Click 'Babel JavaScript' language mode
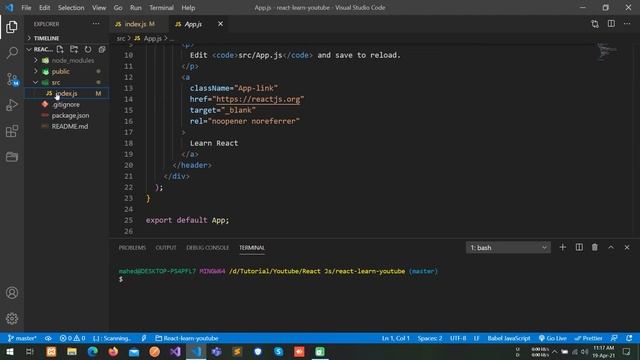The image size is (640, 360). (x=509, y=338)
